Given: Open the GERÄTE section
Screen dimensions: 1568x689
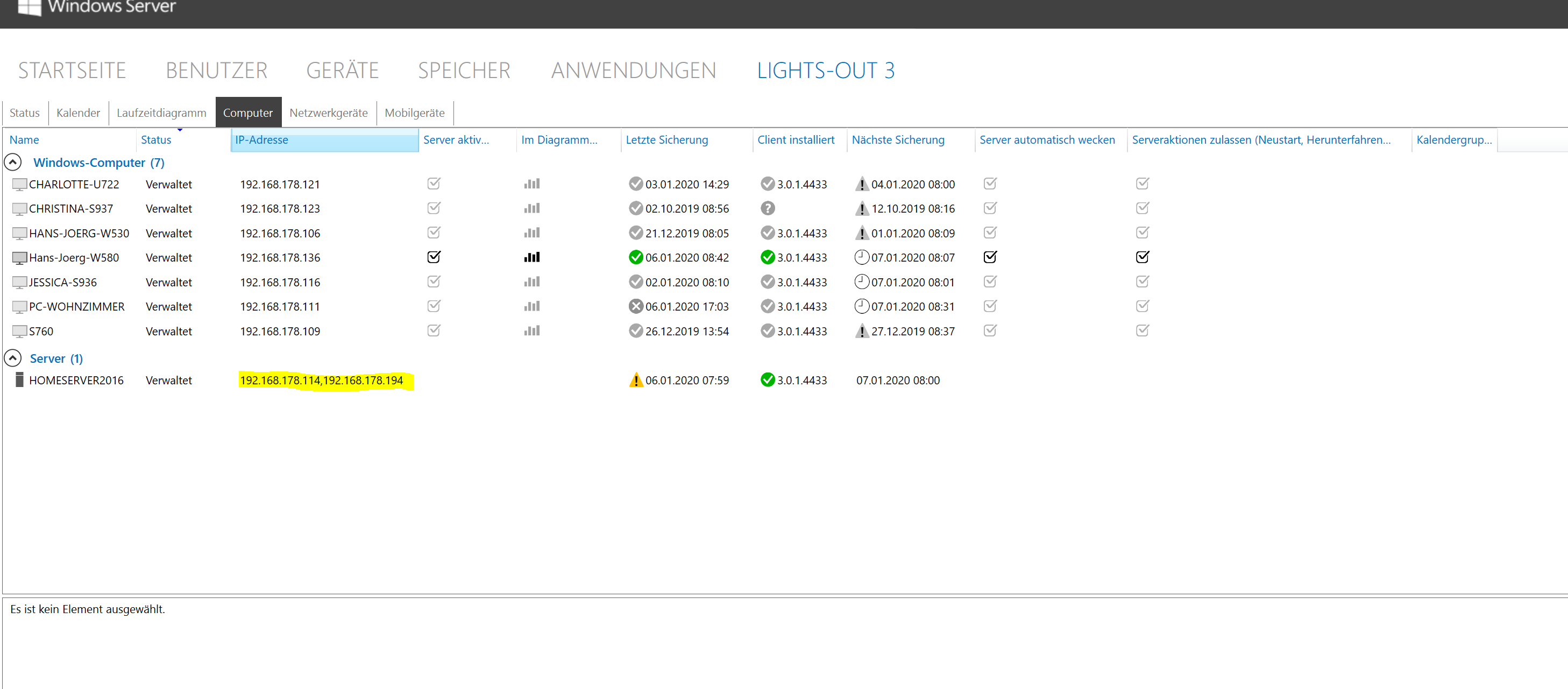Looking at the screenshot, I should (x=343, y=71).
